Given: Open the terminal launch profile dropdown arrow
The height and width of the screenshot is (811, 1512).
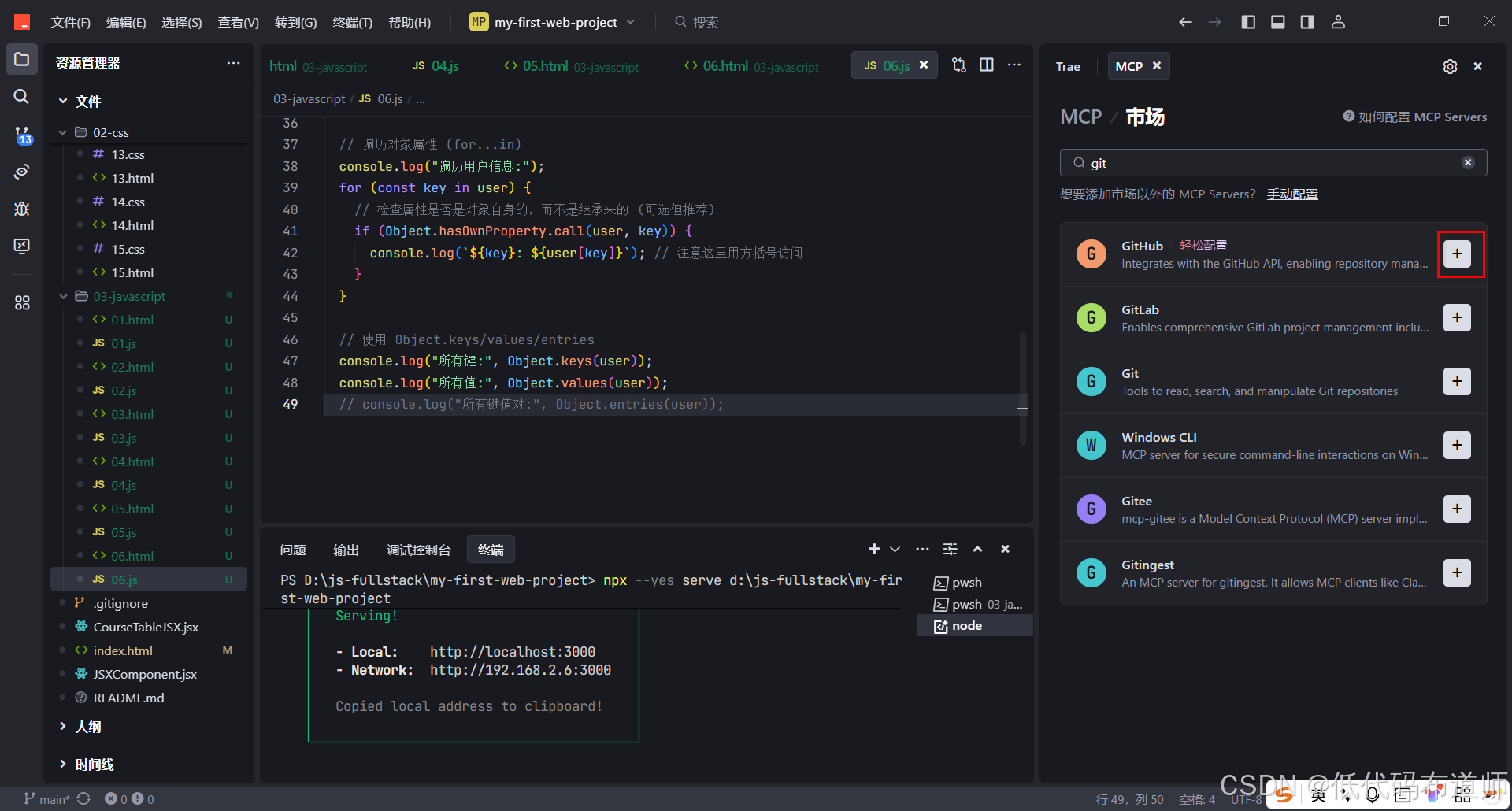Looking at the screenshot, I should (895, 550).
